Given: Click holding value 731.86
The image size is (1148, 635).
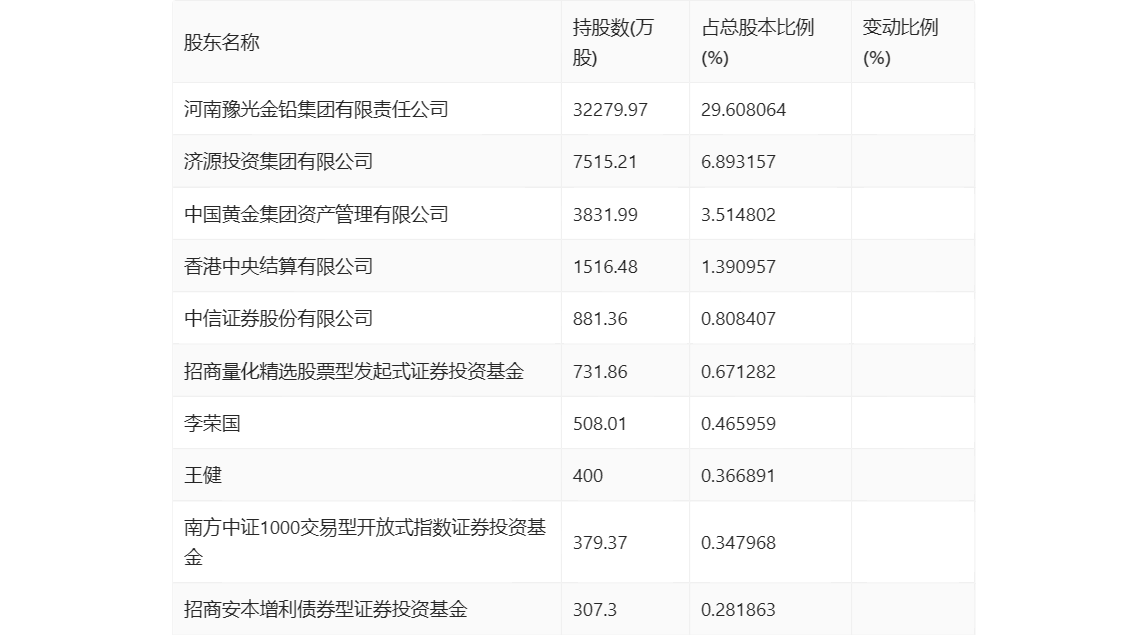Looking at the screenshot, I should pos(600,371).
